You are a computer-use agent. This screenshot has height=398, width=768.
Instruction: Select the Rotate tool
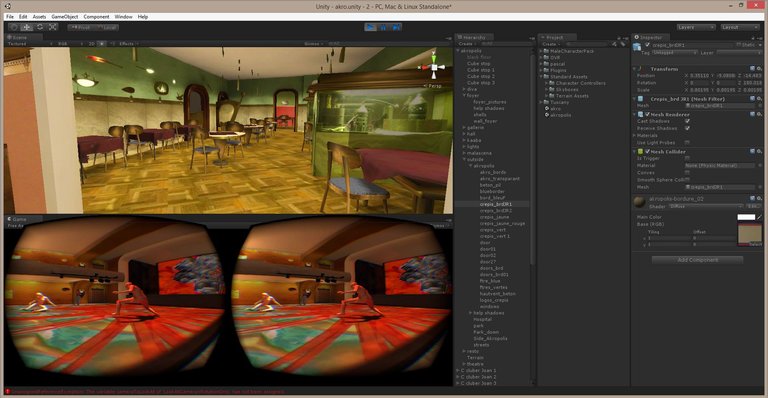pyautogui.click(x=40, y=27)
